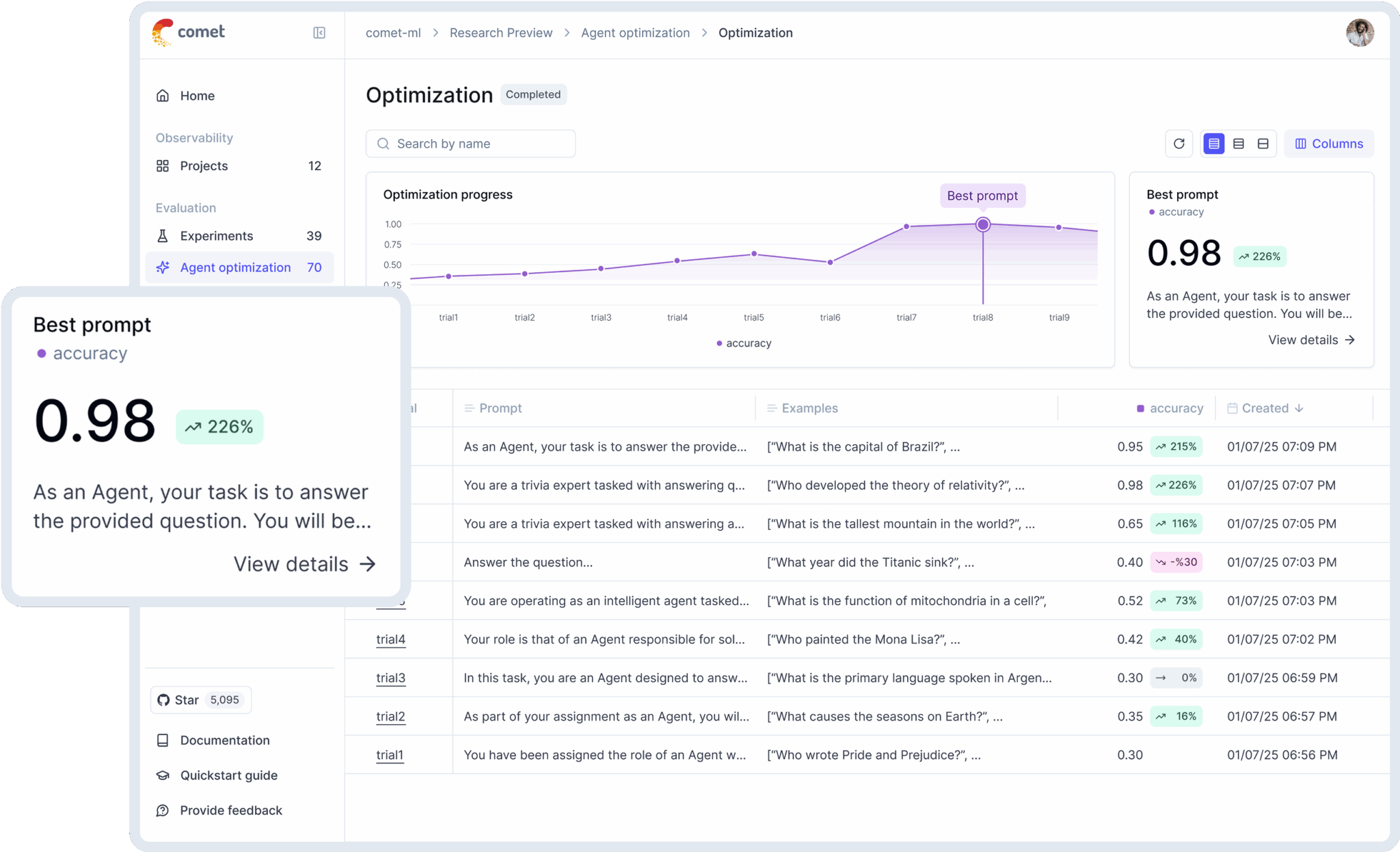Screen dimensions: 1400x852
Task: Click the refresh icon above the table
Action: (x=1179, y=144)
